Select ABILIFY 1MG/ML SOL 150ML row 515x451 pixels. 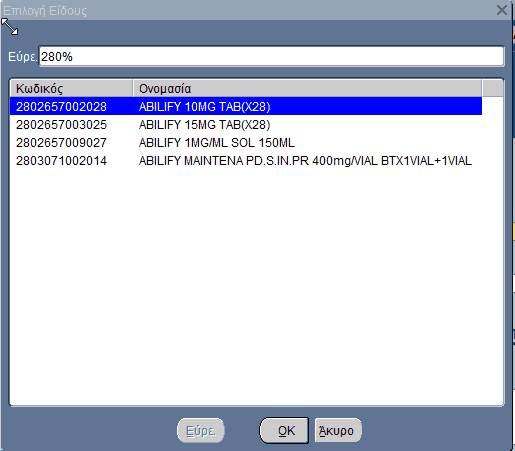point(246,142)
